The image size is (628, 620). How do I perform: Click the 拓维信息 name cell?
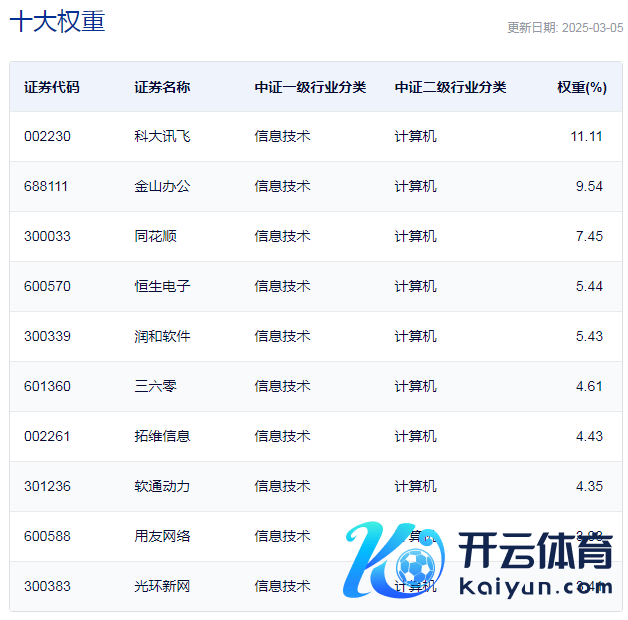pos(162,436)
